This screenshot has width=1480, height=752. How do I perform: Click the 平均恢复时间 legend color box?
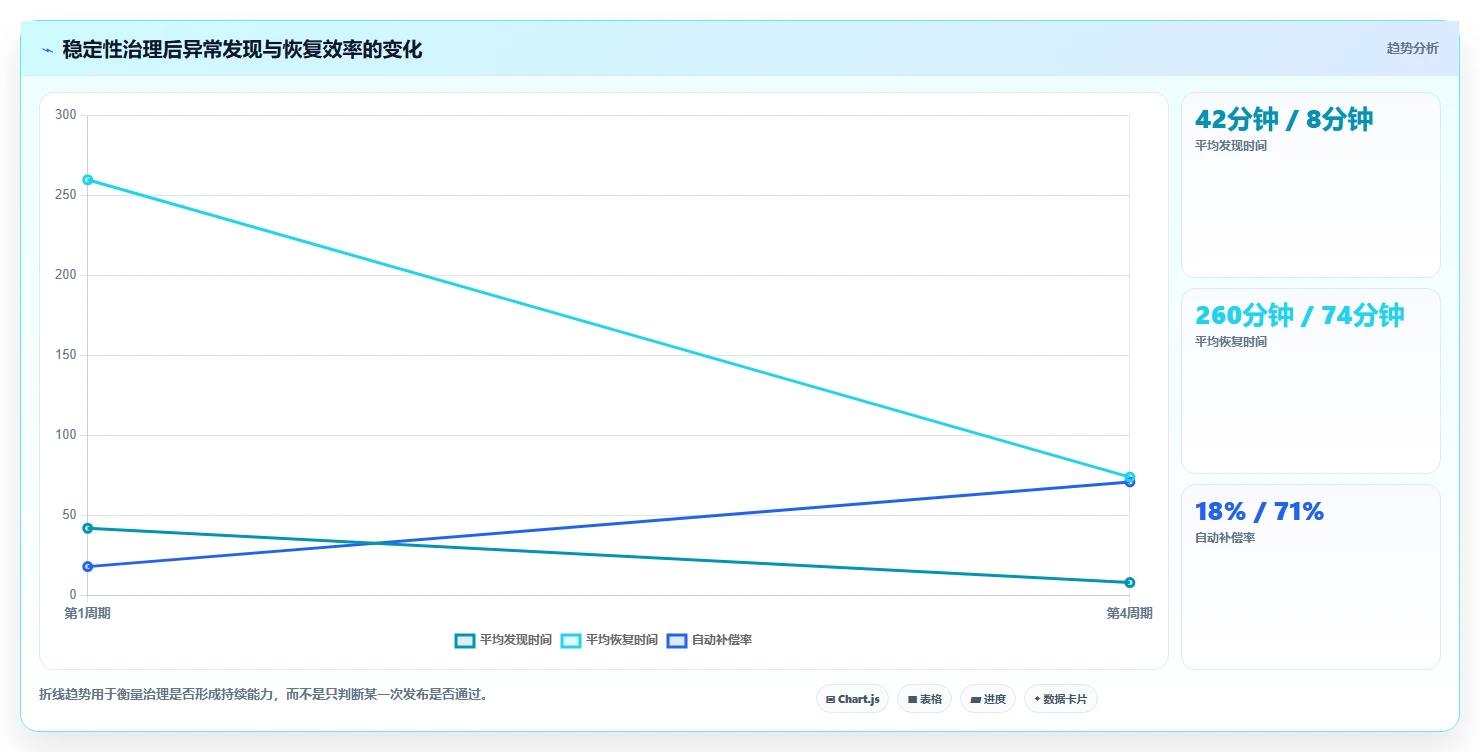tap(570, 640)
